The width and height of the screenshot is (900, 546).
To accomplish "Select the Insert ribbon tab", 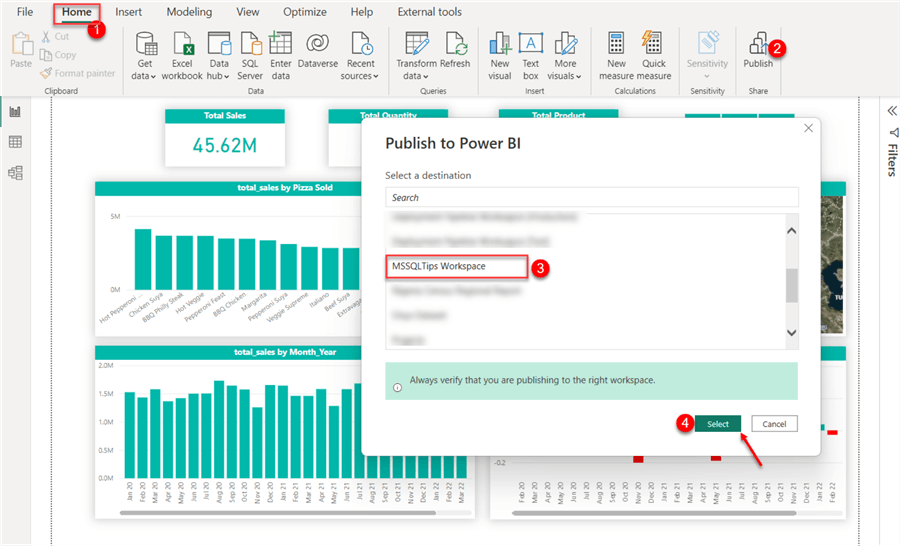I will tap(129, 12).
